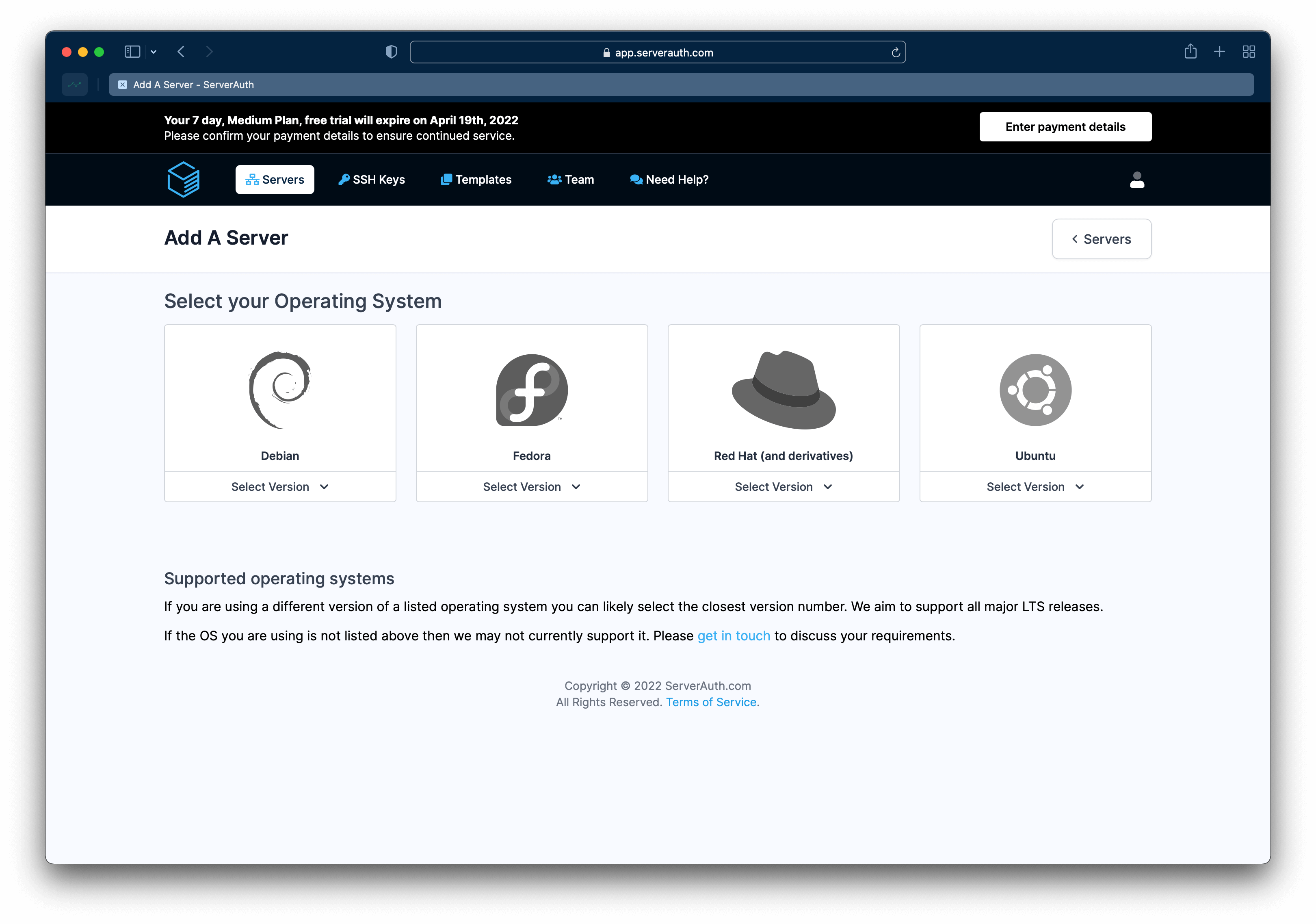This screenshot has width=1316, height=924.
Task: Expand Red Hat Select Version dropdown
Action: (x=784, y=486)
